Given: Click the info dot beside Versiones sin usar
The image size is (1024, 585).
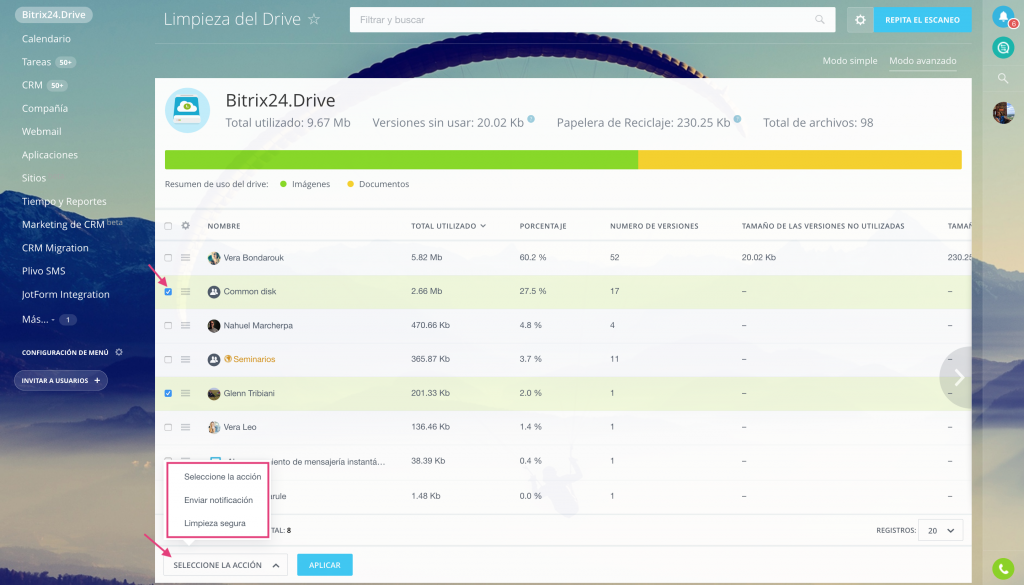Looking at the screenshot, I should tap(531, 119).
